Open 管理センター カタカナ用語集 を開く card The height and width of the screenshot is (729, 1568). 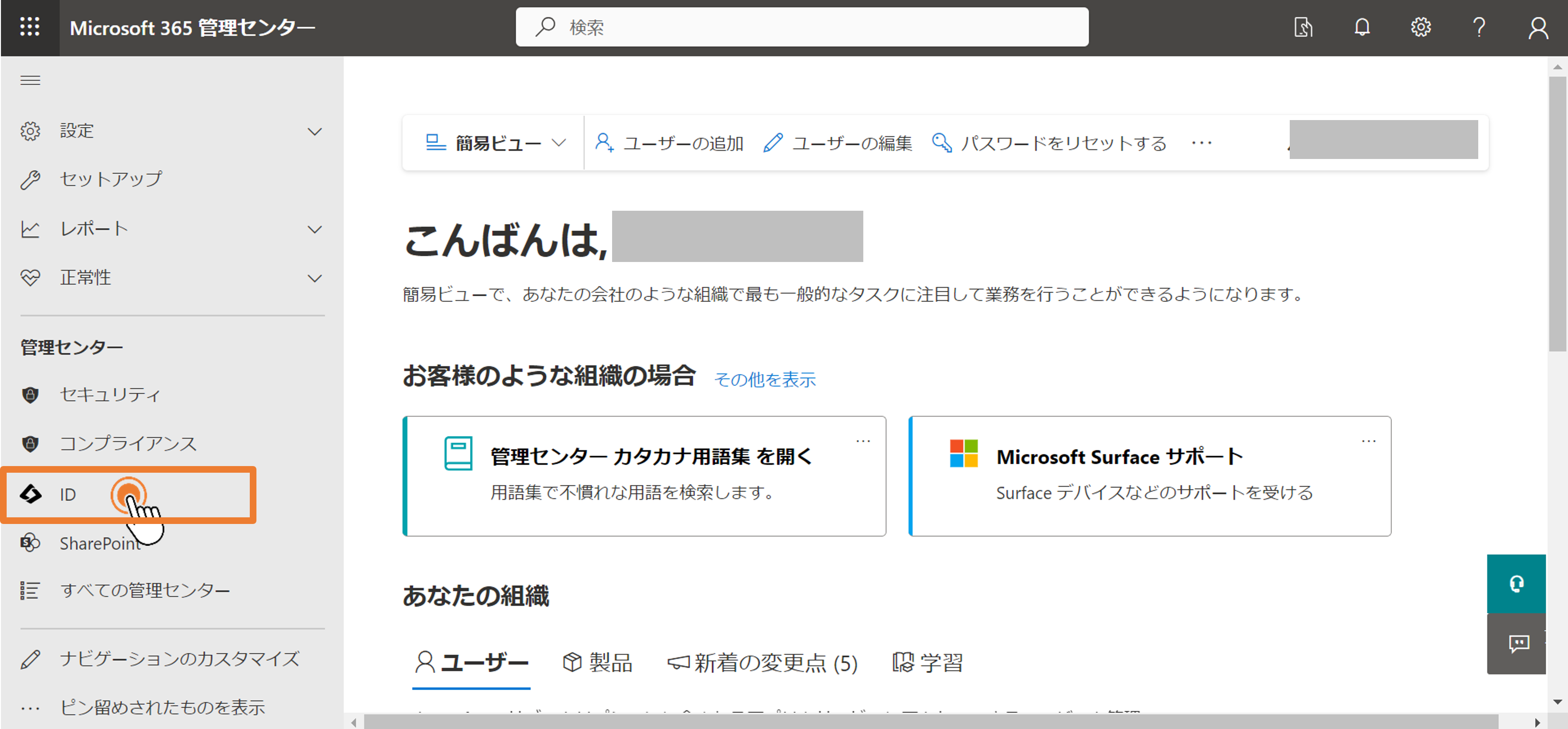click(x=644, y=476)
